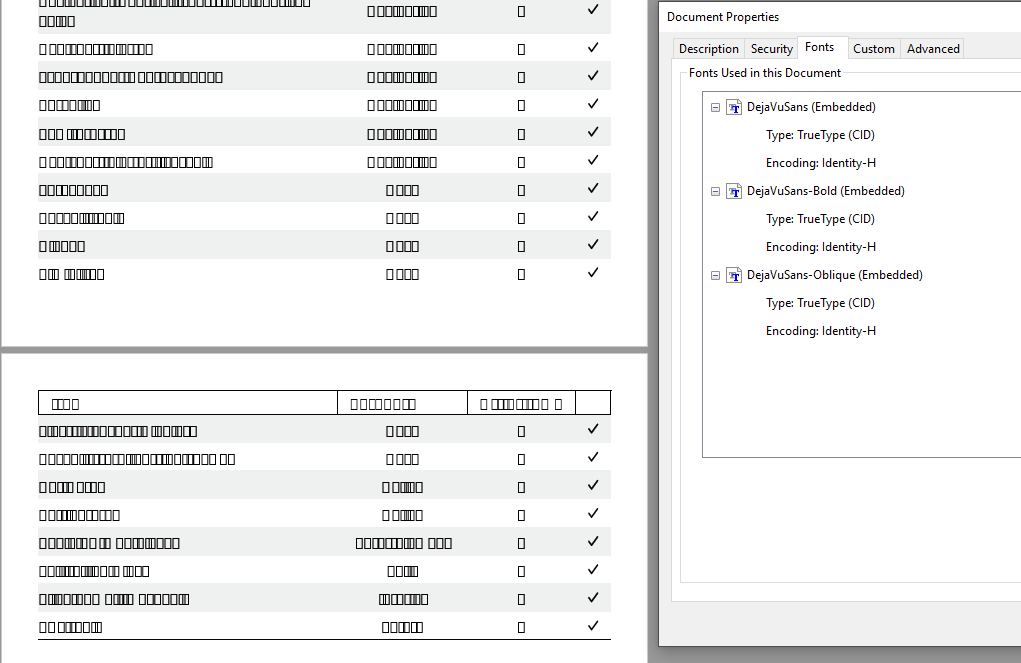
Task: Switch to the Description tab
Action: 708,48
